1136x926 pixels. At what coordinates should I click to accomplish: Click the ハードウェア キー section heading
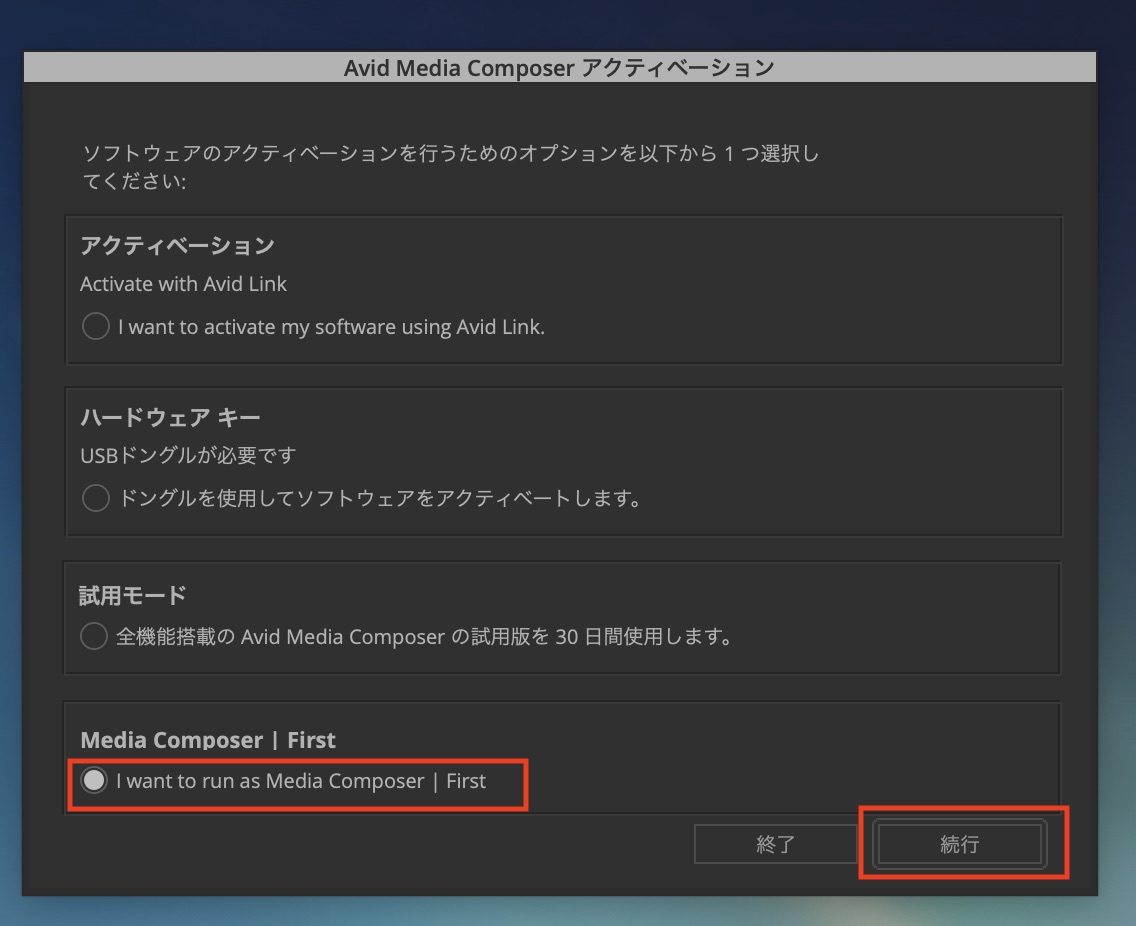point(170,417)
